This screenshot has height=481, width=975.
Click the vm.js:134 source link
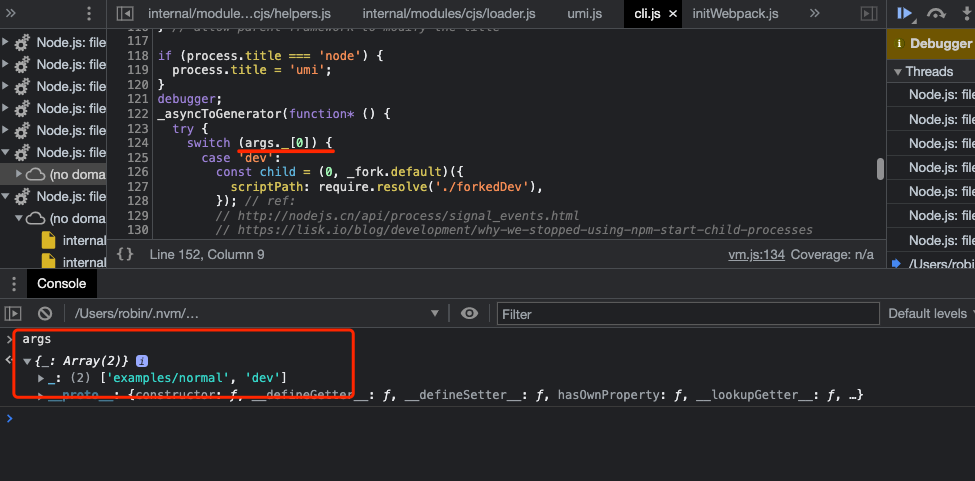756,254
